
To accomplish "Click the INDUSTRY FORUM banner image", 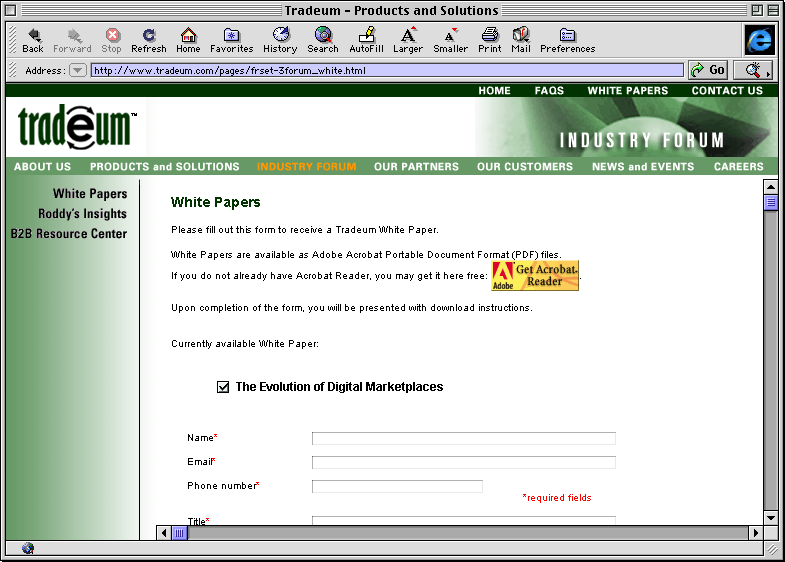I will click(x=626, y=127).
